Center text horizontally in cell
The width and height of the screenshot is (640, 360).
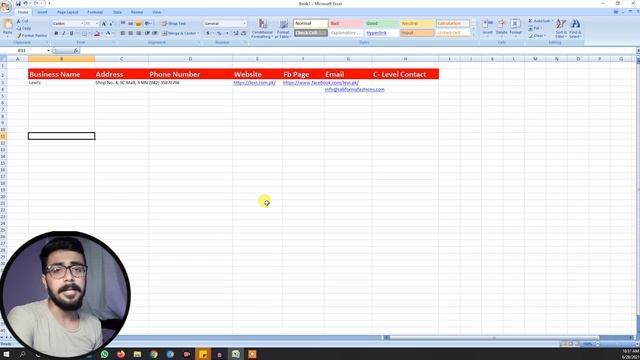(x=131, y=33)
